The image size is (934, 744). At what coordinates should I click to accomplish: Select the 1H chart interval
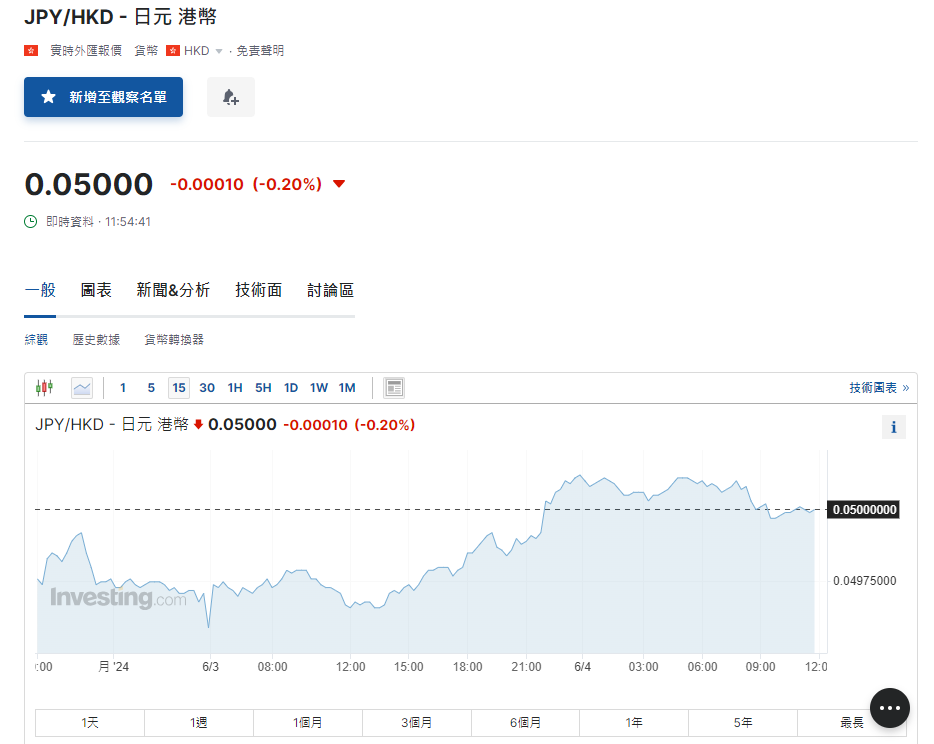tap(235, 387)
